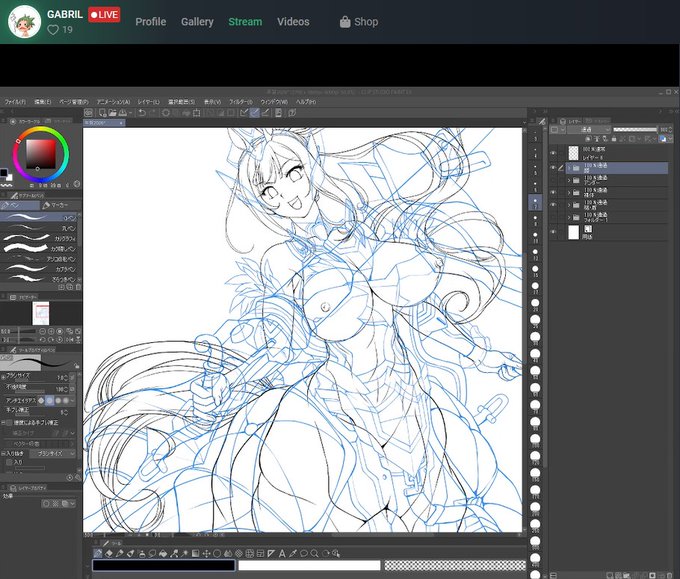Select the カリグラフィ brush preset
Image resolution: width=680 pixels, height=579 pixels.
(x=39, y=238)
